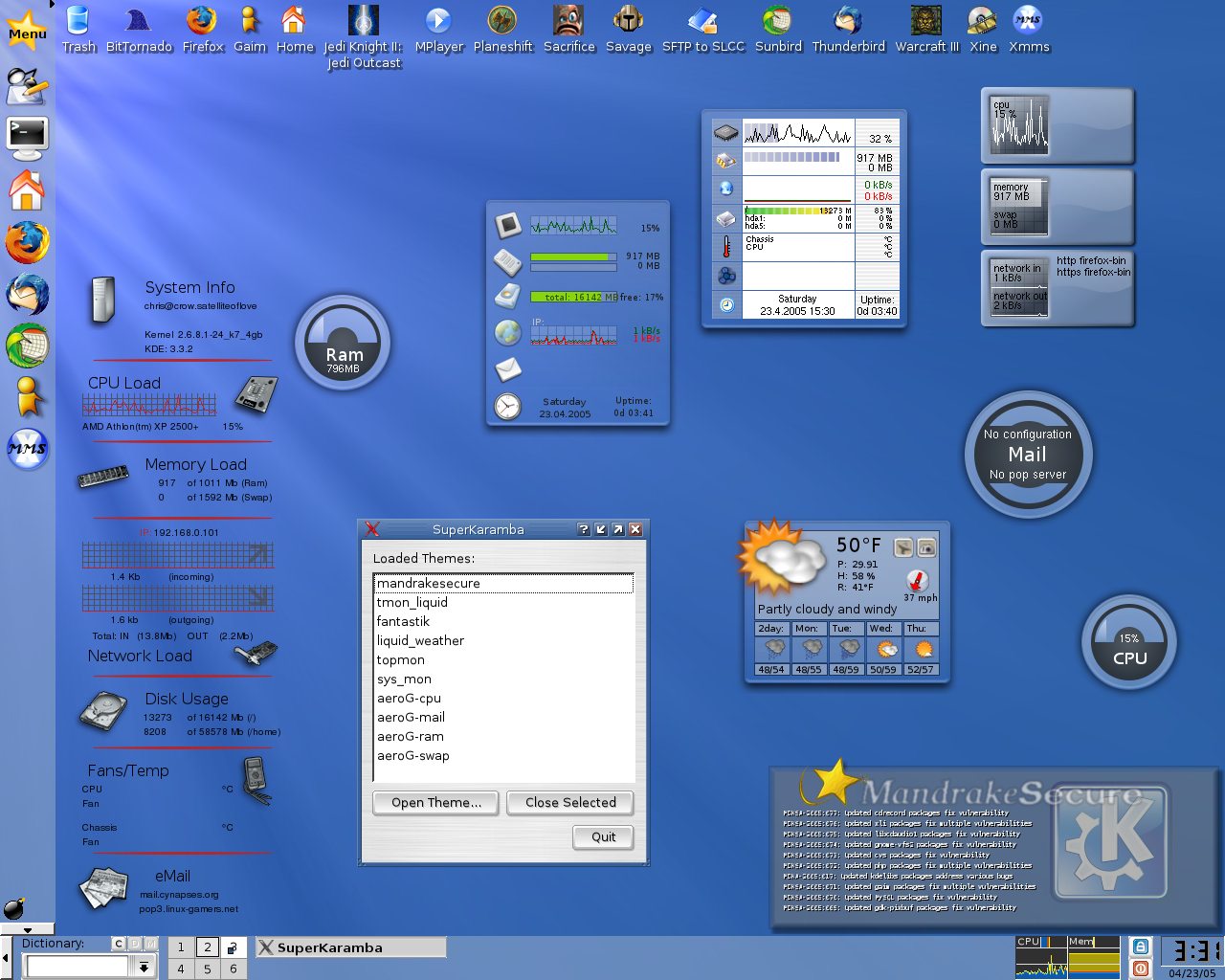Toggle the M button in Dictionary applet

click(x=151, y=944)
